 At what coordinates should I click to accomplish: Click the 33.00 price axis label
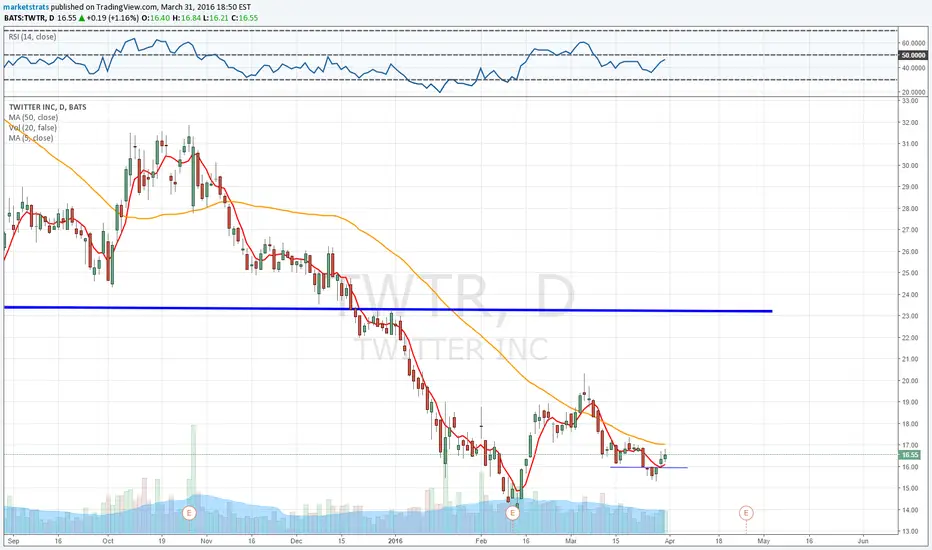[910, 101]
